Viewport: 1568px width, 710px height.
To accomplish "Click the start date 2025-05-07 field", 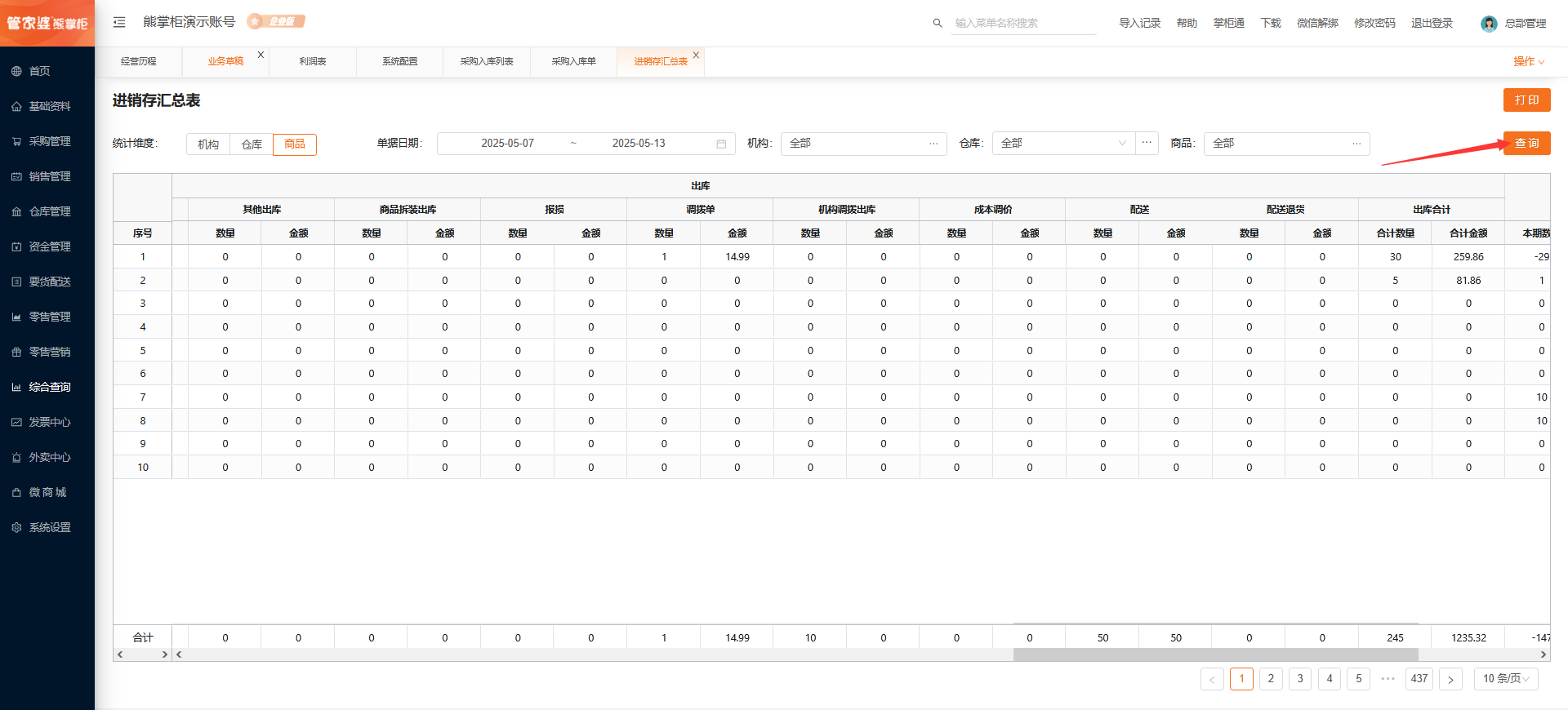I will (x=507, y=144).
